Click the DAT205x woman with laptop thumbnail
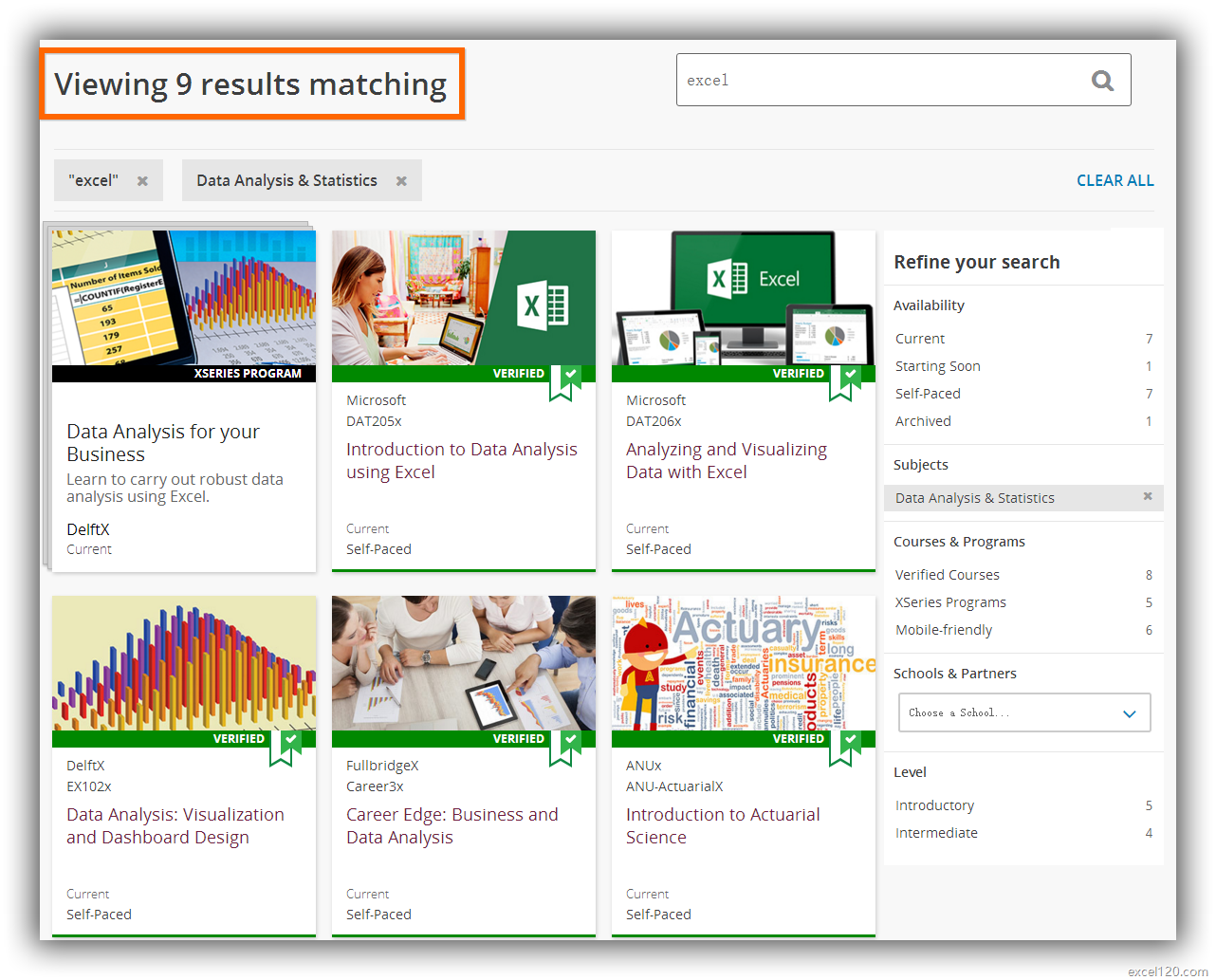Screen dimensions: 1216x980 pos(464,298)
